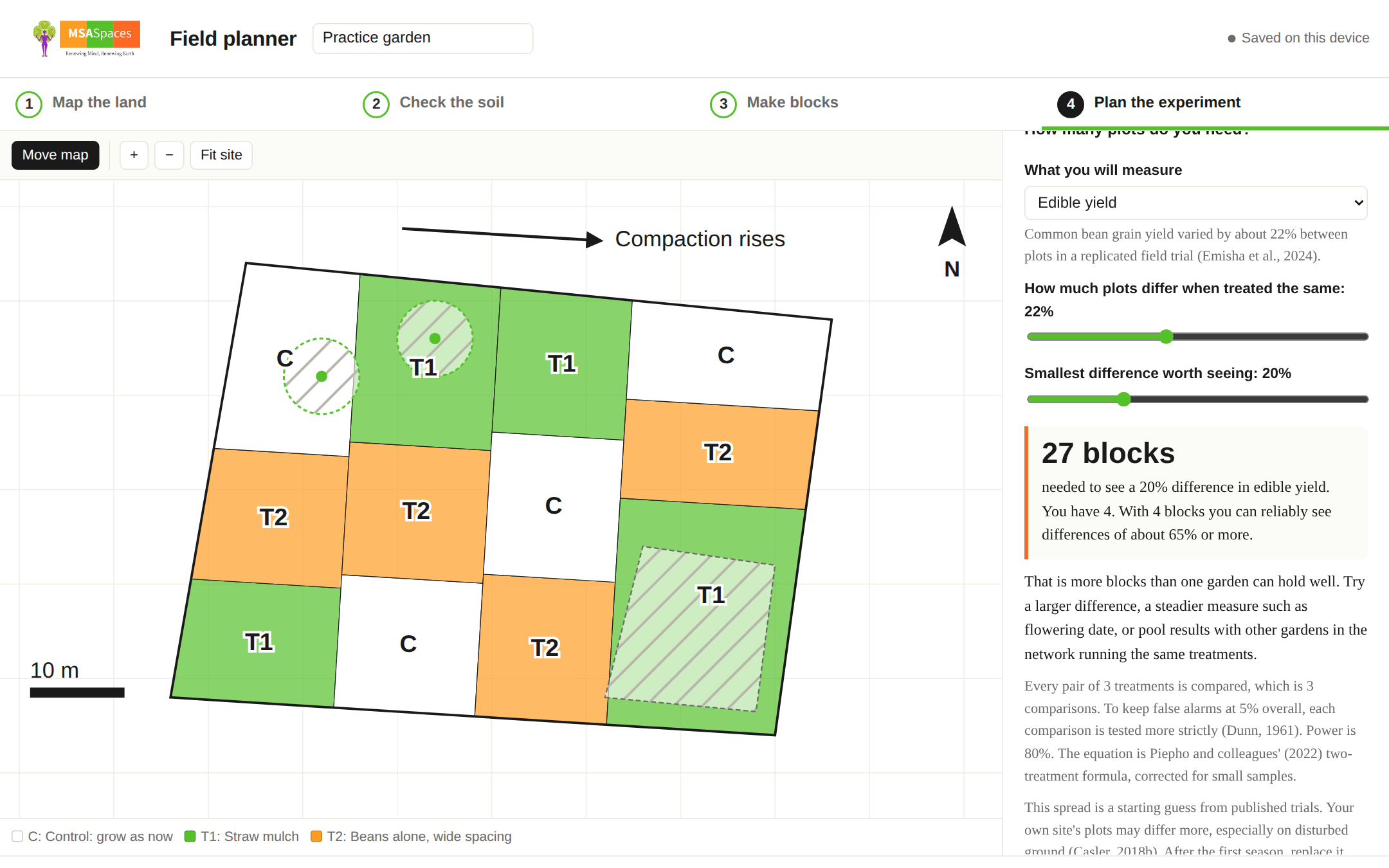The image size is (1389, 868).
Task: Zoom out with the minus button
Action: [x=169, y=155]
